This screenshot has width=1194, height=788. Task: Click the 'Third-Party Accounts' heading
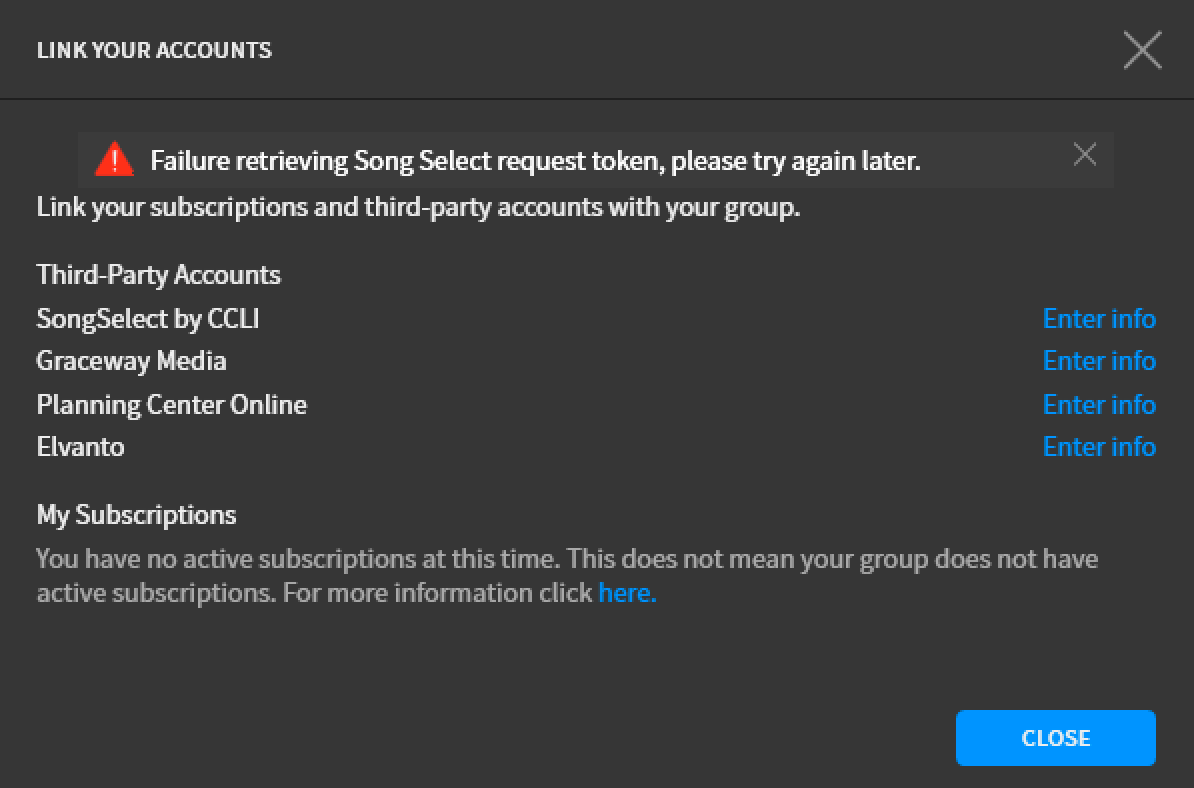point(158,275)
